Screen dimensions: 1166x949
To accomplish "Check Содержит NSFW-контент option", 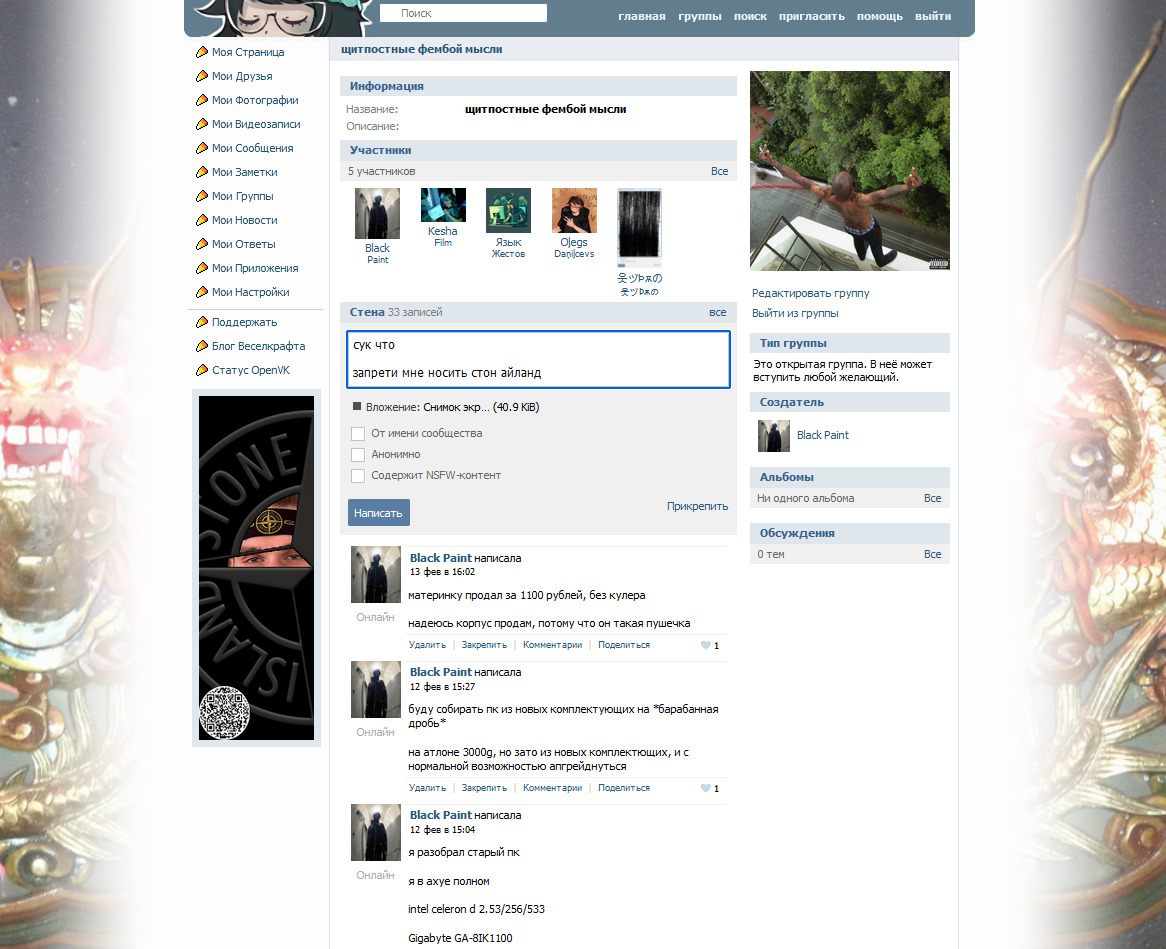I will (x=358, y=475).
